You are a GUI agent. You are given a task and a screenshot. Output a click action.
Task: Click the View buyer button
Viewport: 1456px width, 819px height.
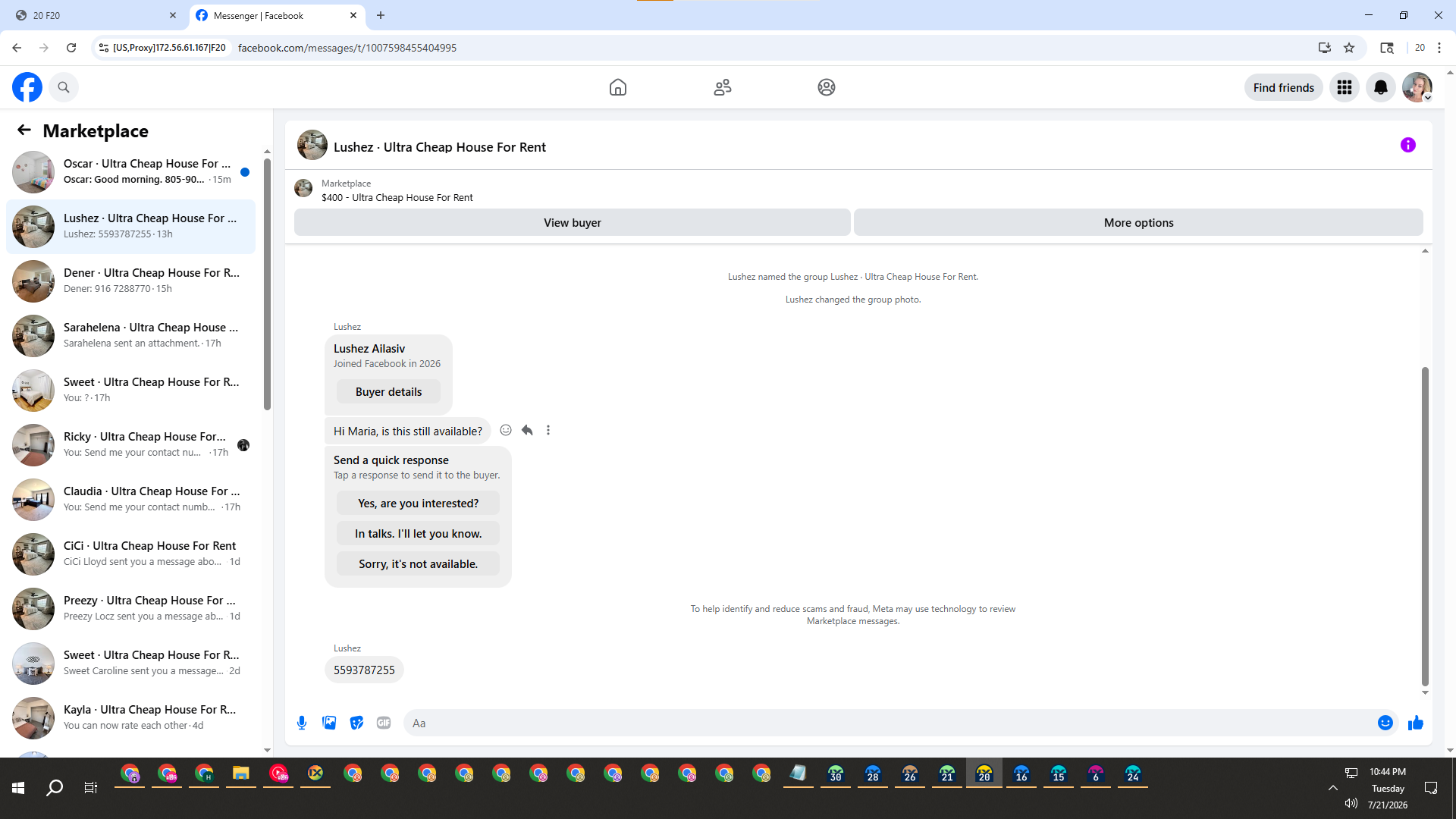click(x=573, y=222)
